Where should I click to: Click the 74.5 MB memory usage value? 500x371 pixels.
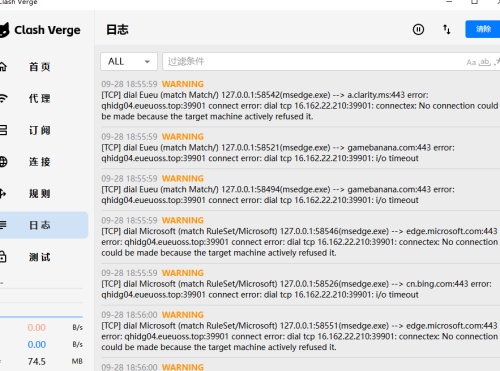(37, 361)
